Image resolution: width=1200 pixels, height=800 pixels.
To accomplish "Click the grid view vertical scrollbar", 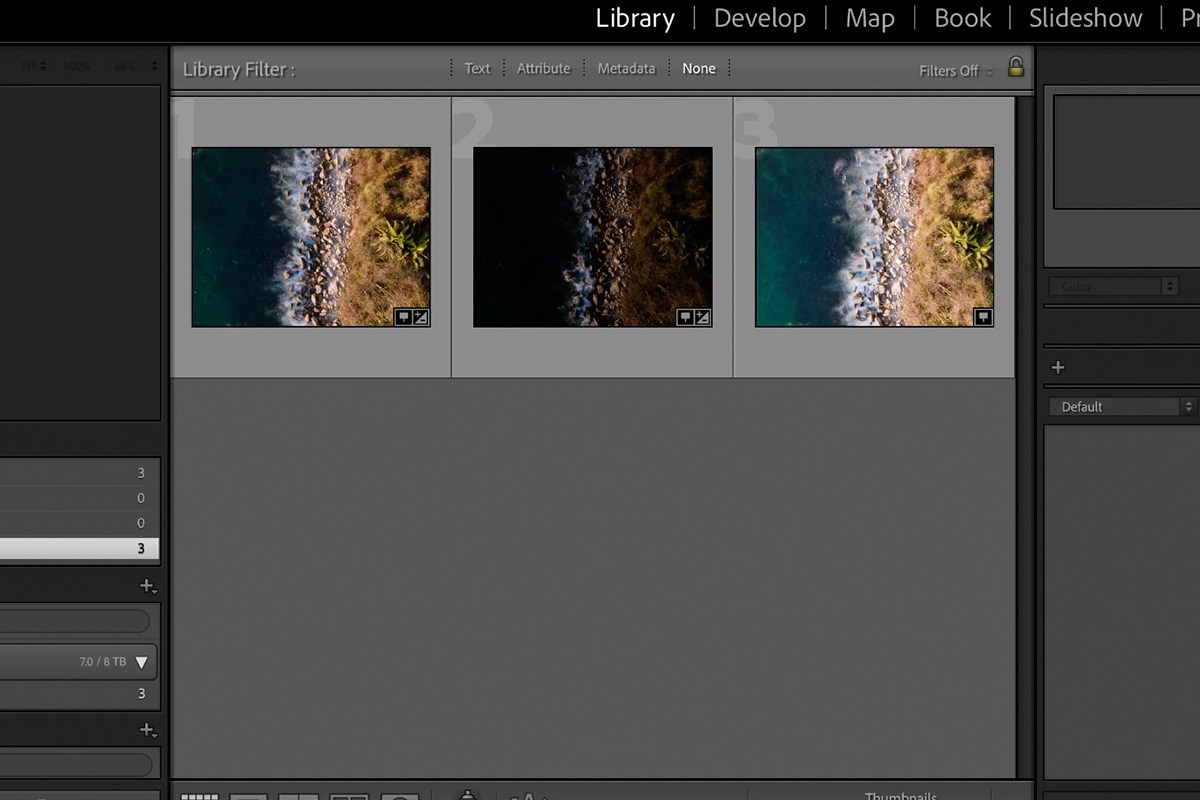I will point(1025,437).
